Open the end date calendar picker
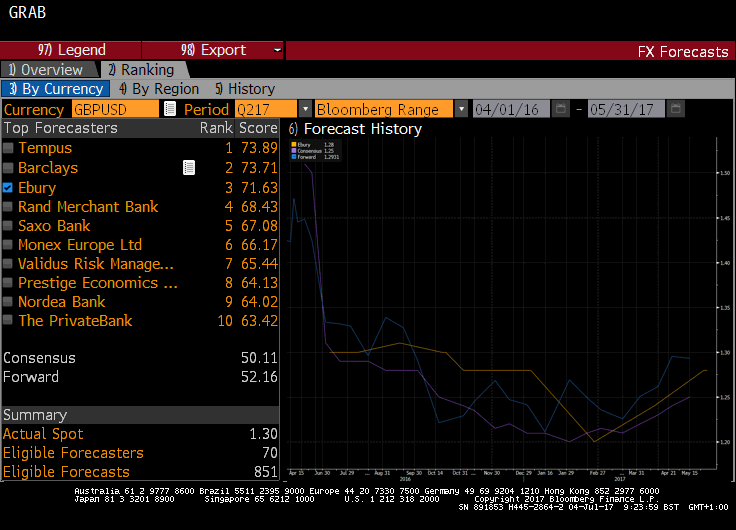 [675, 109]
